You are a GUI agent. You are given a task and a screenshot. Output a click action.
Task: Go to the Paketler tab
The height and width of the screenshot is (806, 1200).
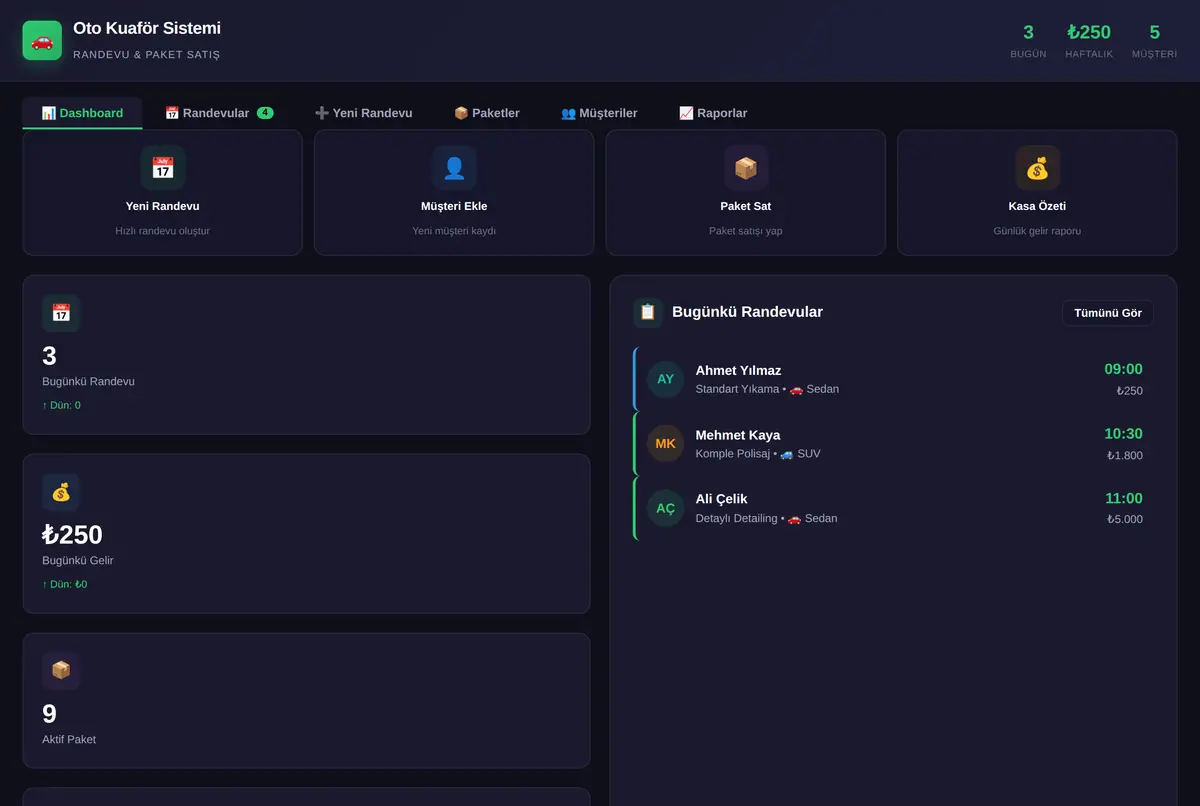pyautogui.click(x=487, y=113)
